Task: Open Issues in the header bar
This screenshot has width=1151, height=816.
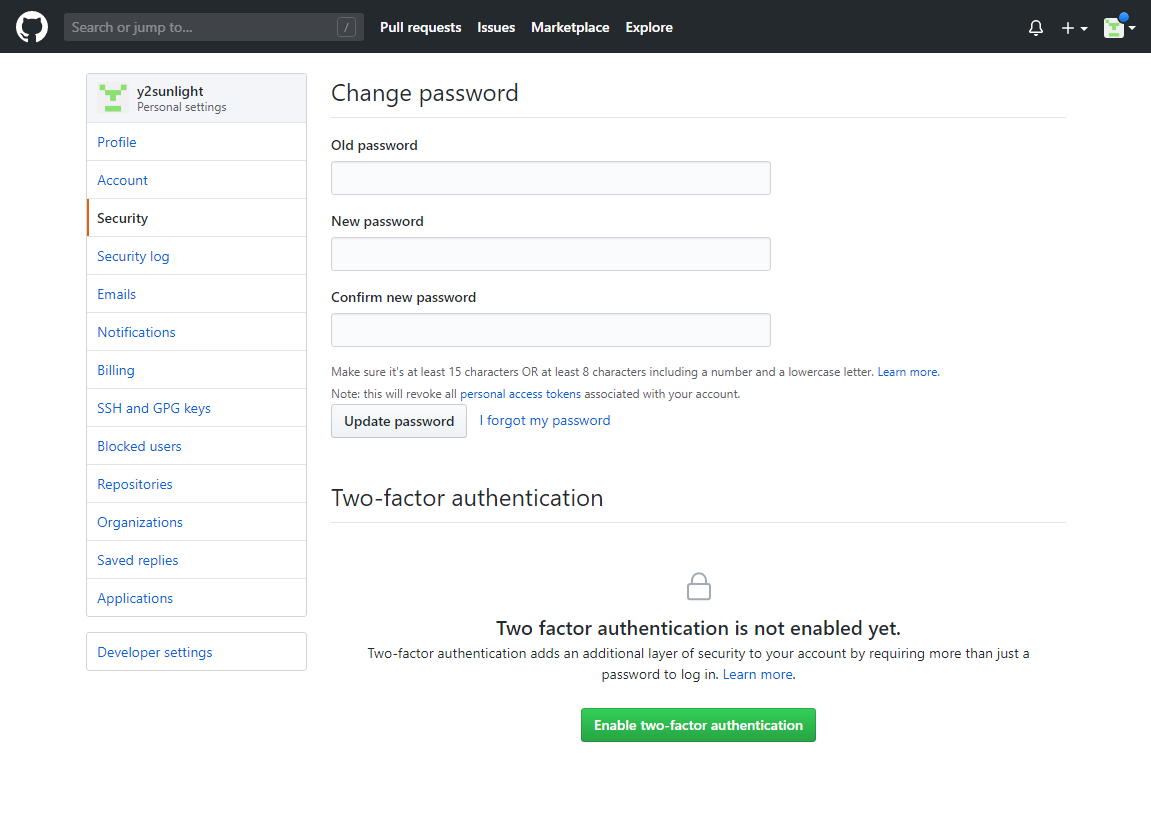Action: pyautogui.click(x=496, y=27)
